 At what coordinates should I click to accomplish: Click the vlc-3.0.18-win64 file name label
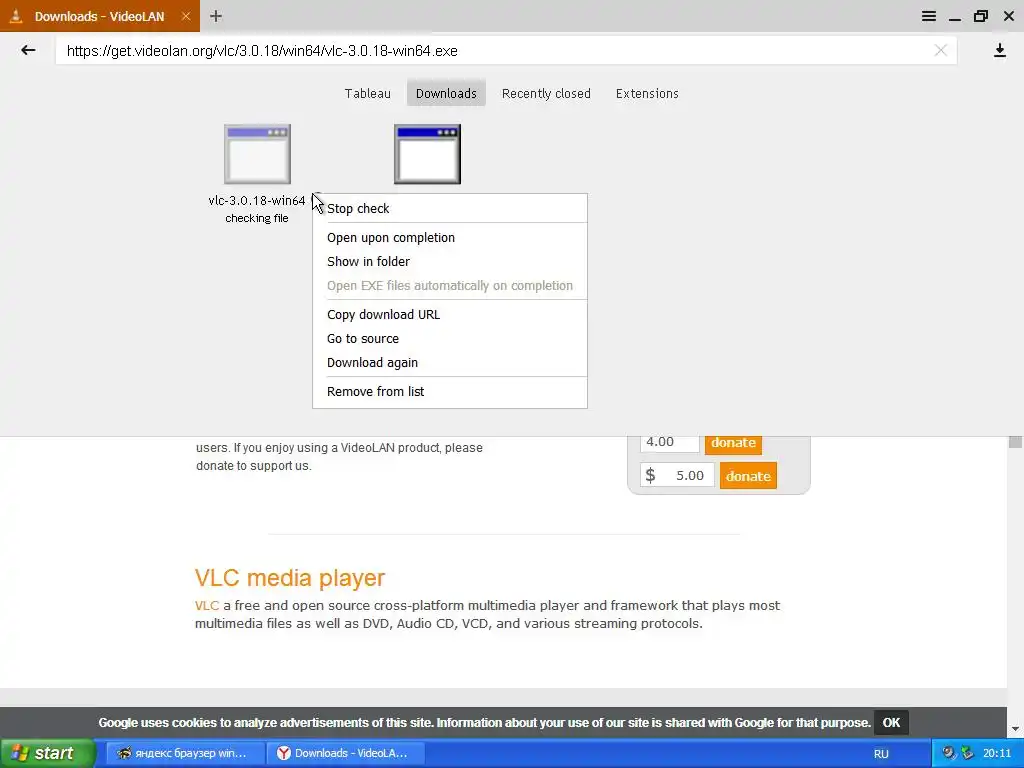(x=257, y=200)
